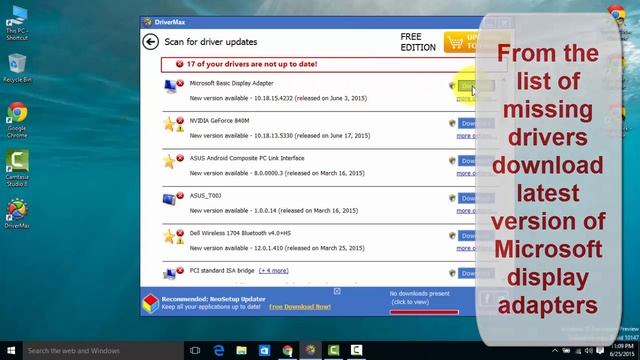
Task: Launch Microsoft Edge from the taskbar
Action: tap(219, 351)
